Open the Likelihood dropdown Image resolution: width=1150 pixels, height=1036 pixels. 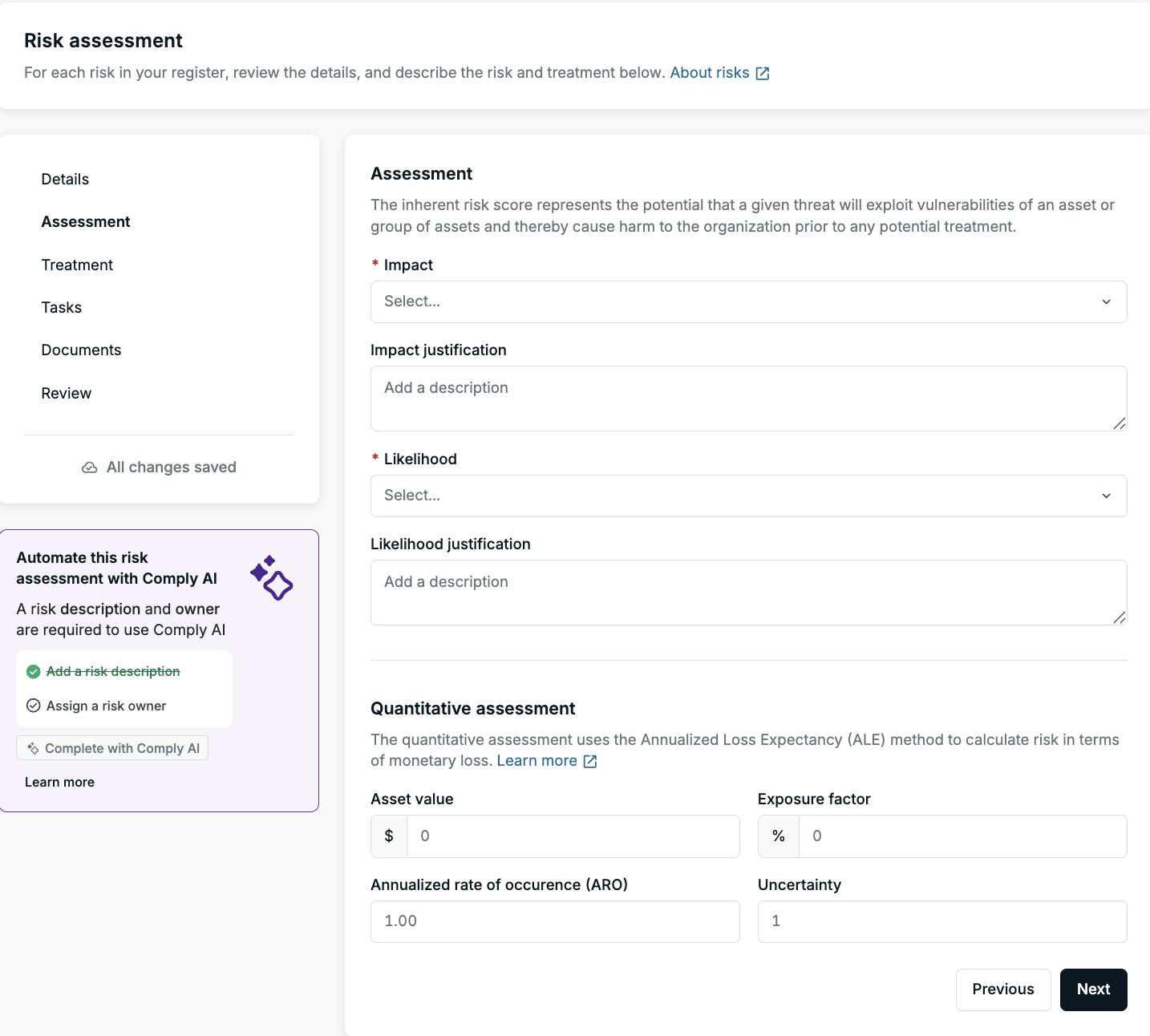click(749, 496)
